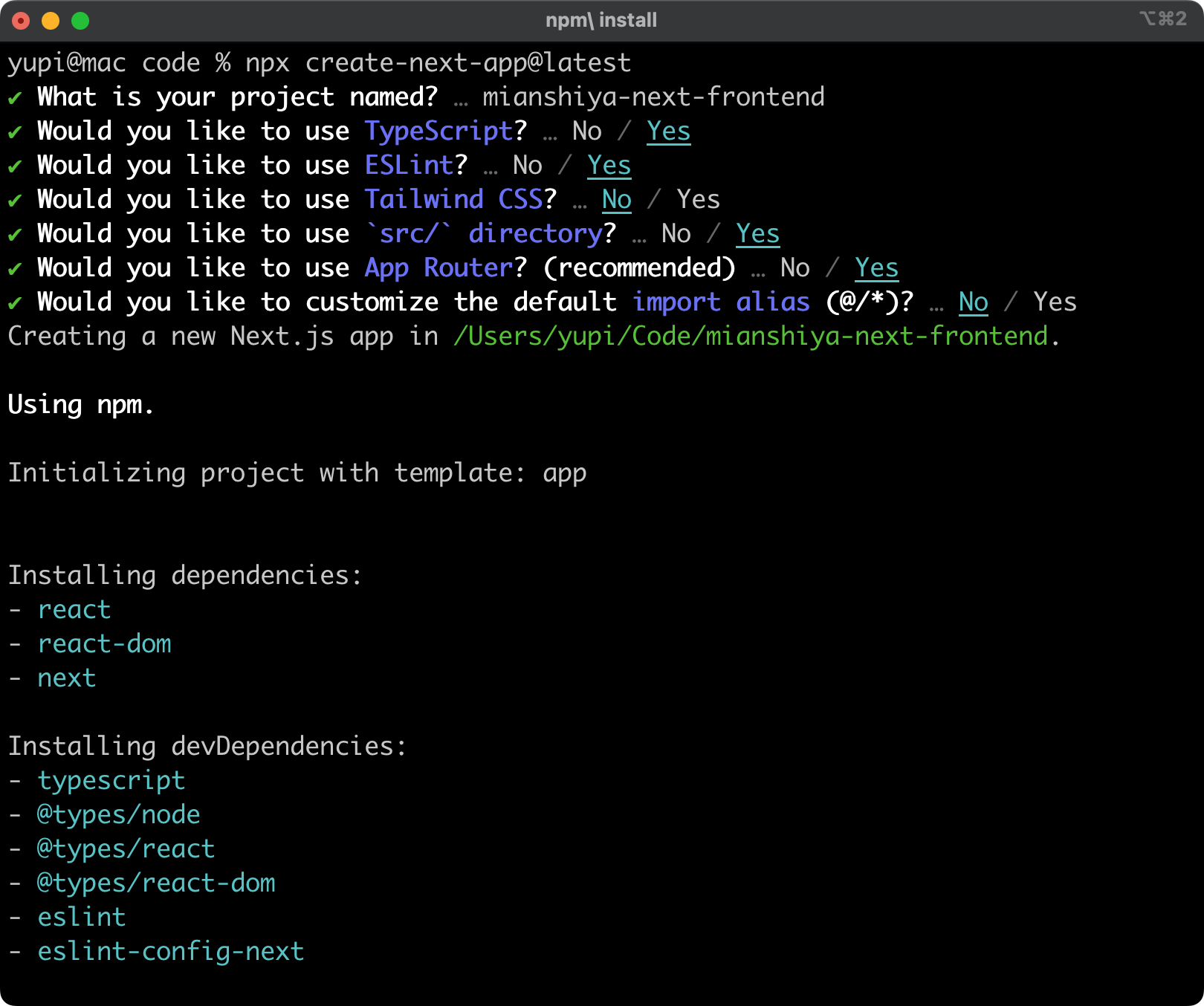Viewport: 1204px width, 1006px height.
Task: Click the path '/Users/yupi/Code/mianshiya-next-frontend'
Action: click(x=751, y=337)
